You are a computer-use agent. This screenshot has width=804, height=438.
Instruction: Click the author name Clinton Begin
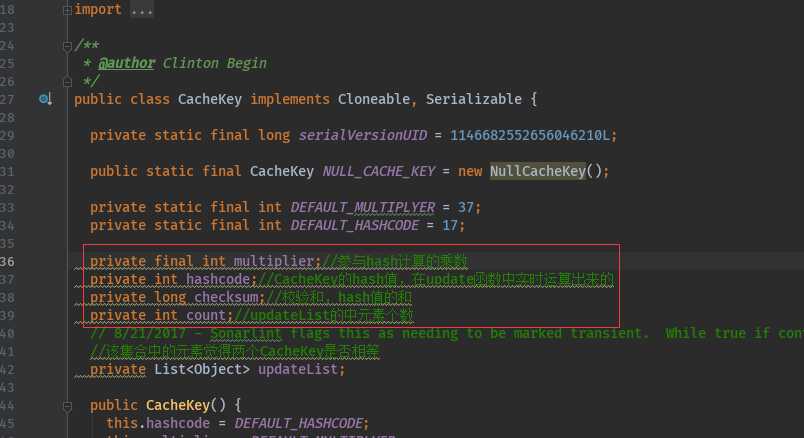click(x=214, y=63)
